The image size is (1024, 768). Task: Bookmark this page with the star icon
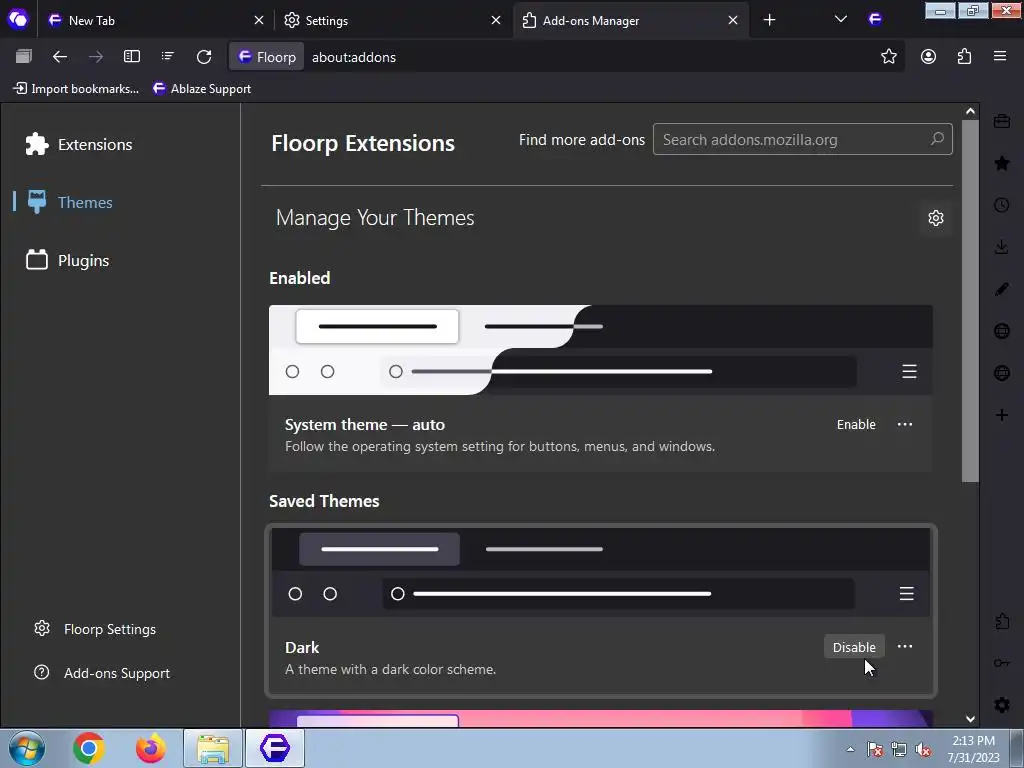pyautogui.click(x=889, y=57)
